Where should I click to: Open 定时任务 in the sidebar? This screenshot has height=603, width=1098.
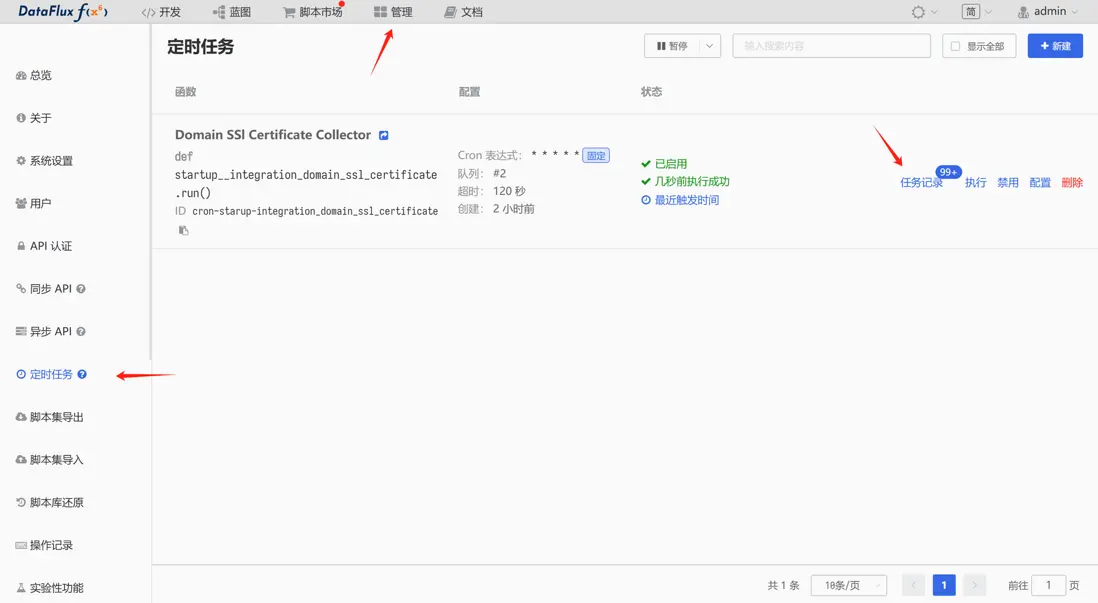(x=45, y=374)
